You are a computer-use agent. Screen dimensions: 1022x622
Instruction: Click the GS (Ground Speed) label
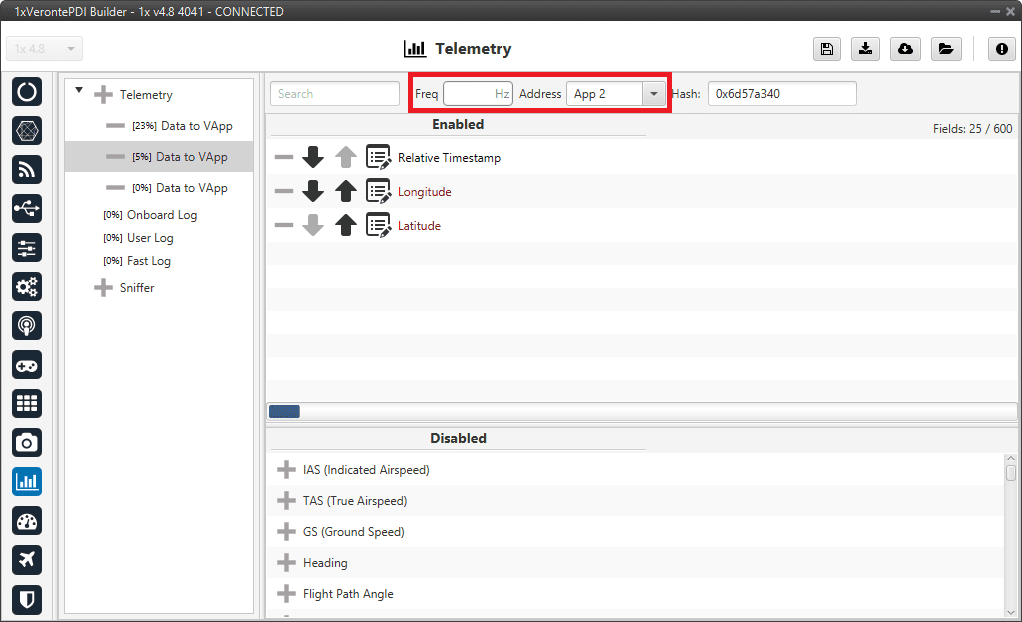(353, 532)
